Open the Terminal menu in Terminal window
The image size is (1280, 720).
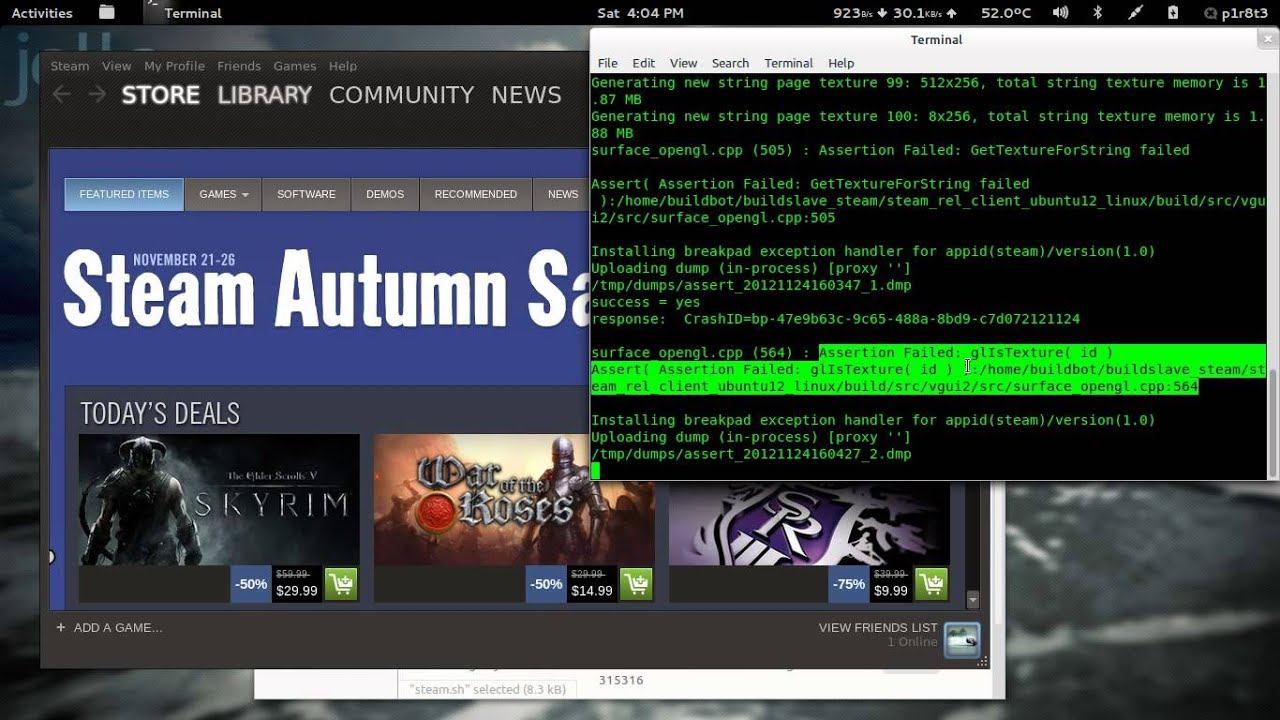tap(789, 63)
